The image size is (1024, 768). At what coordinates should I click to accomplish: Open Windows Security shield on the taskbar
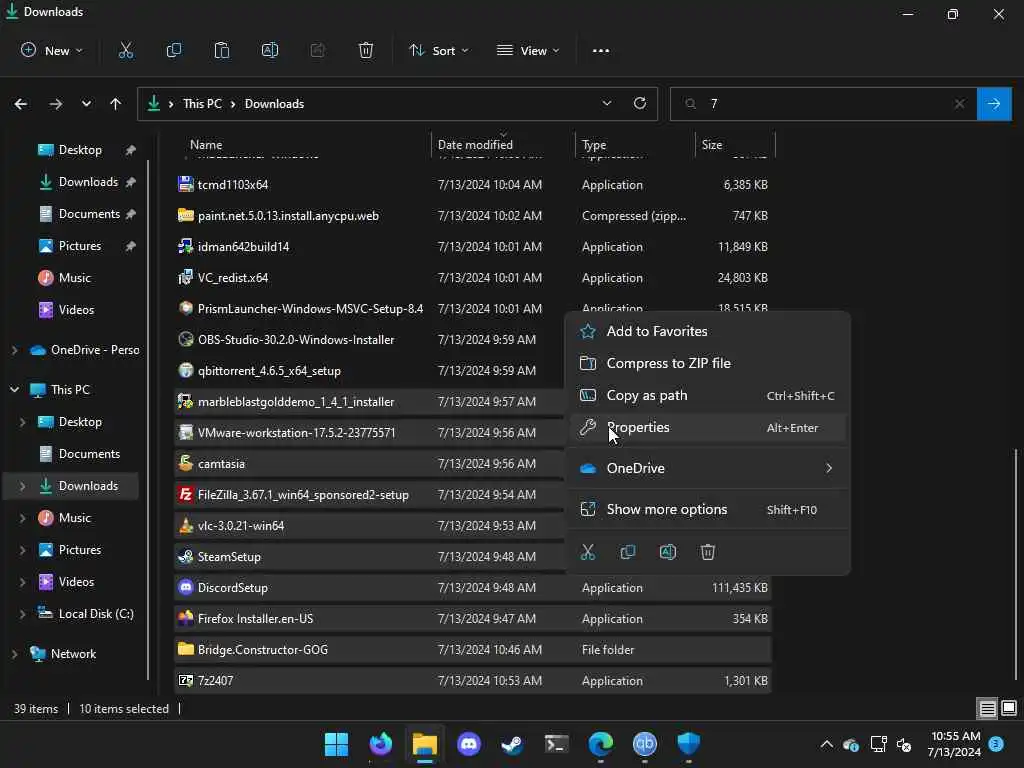[x=688, y=744]
